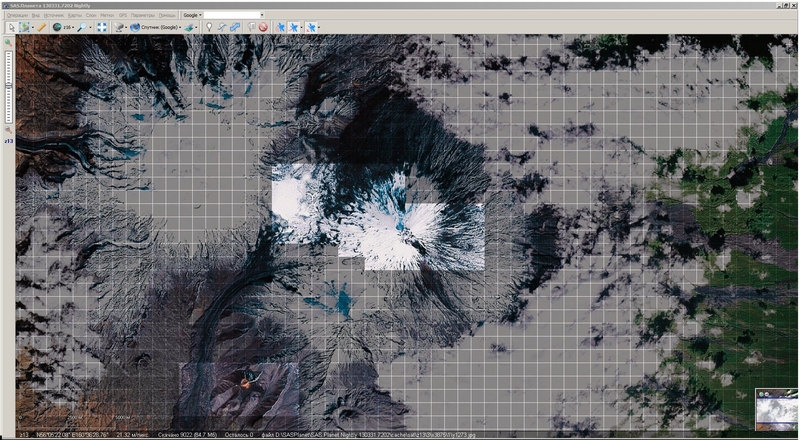Screen dimensions: 800x440
Task: Click the zoom in magnifier above slider
Action: (8, 44)
